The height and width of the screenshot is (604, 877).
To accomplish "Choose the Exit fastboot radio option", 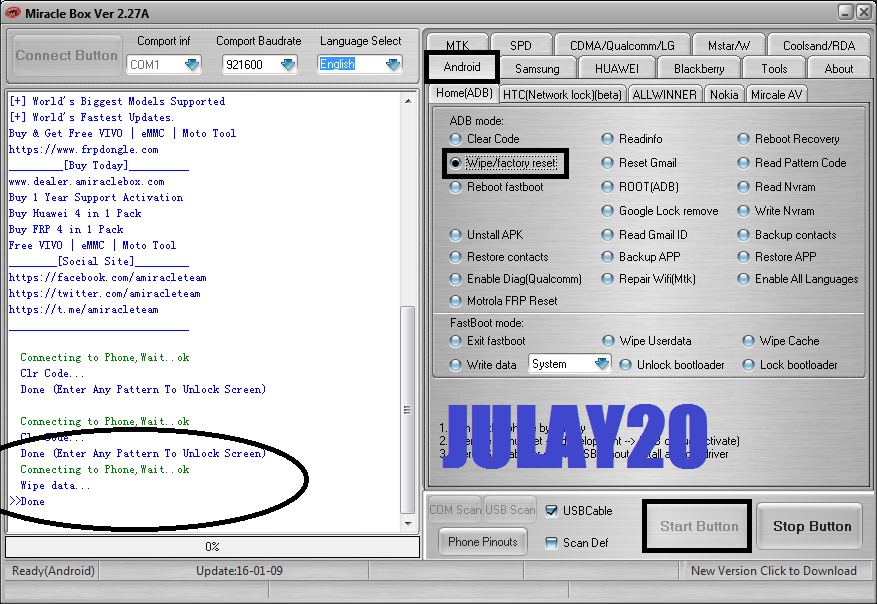I will [455, 341].
